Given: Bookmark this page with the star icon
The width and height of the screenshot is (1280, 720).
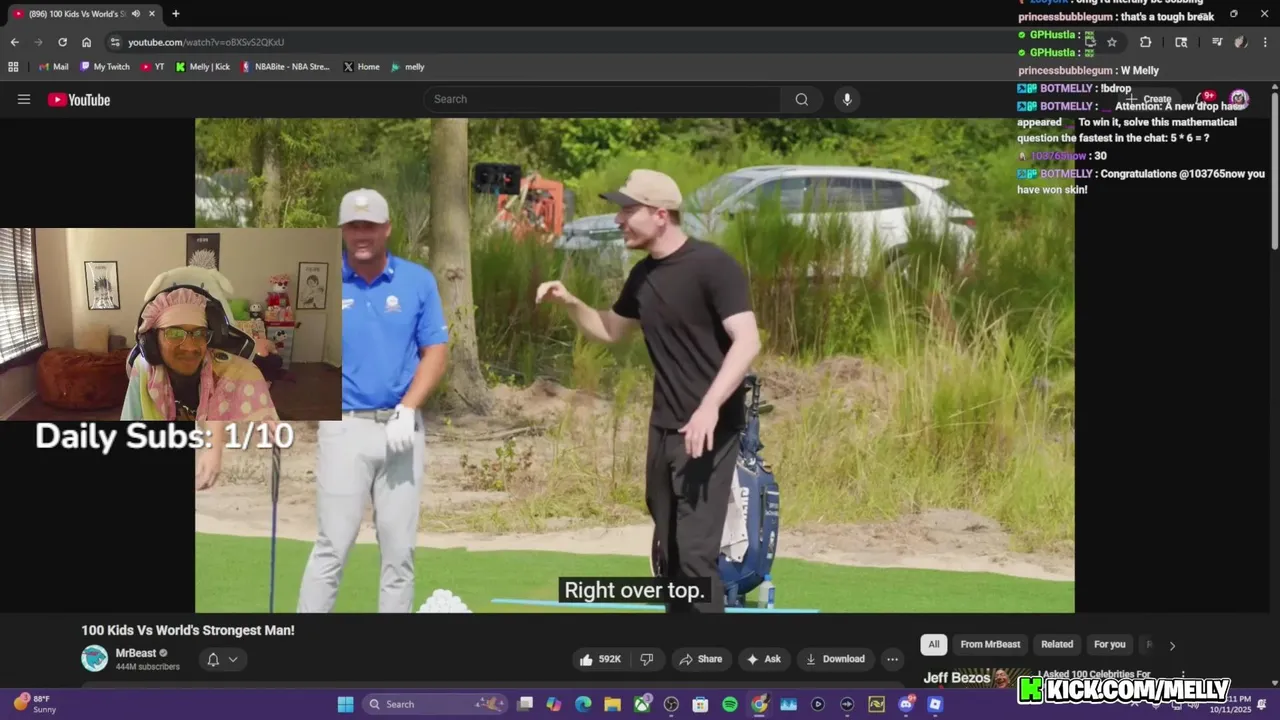Looking at the screenshot, I should click(x=1111, y=42).
